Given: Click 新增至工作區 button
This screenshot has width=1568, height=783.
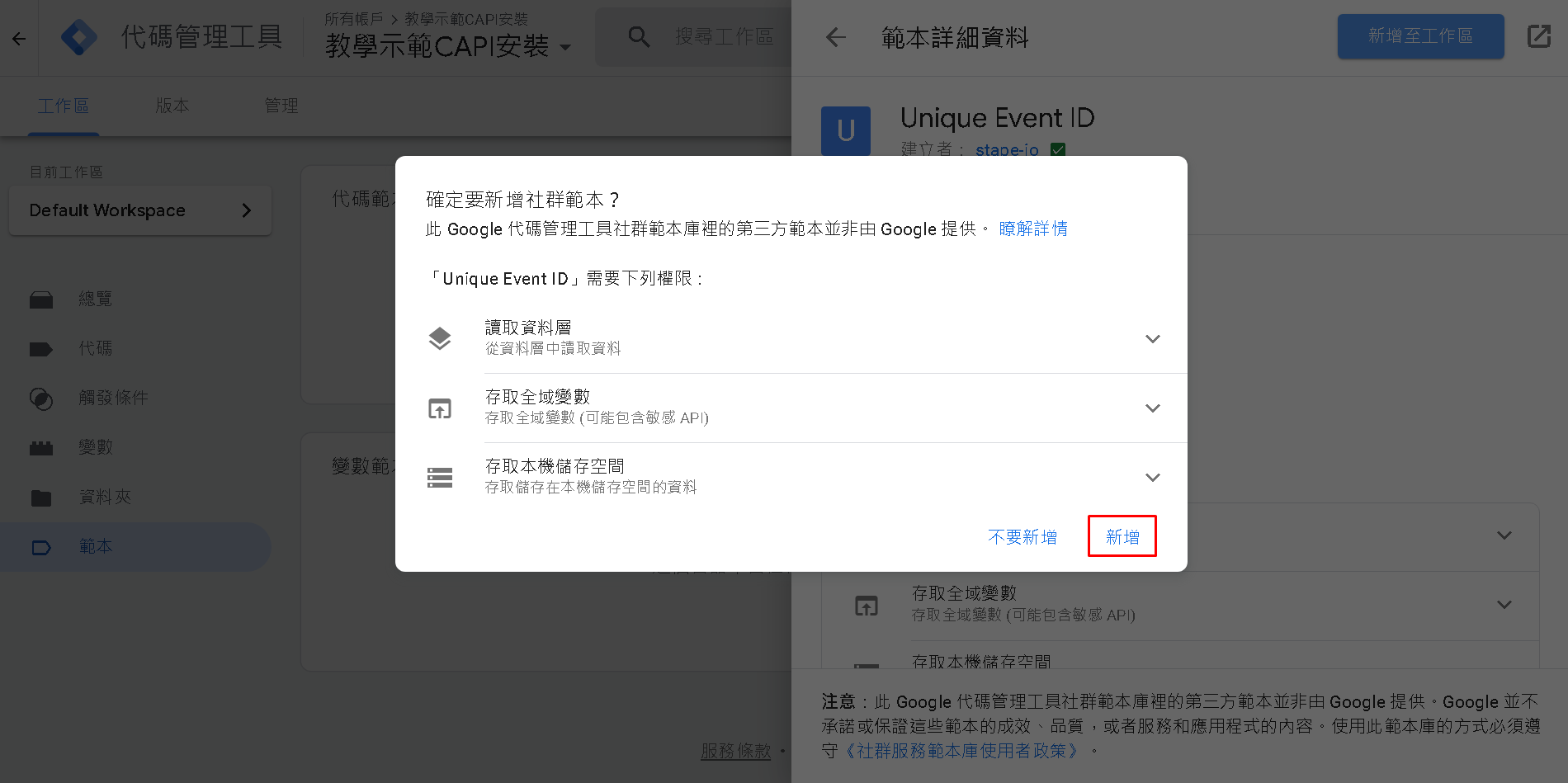Looking at the screenshot, I should 1420,36.
